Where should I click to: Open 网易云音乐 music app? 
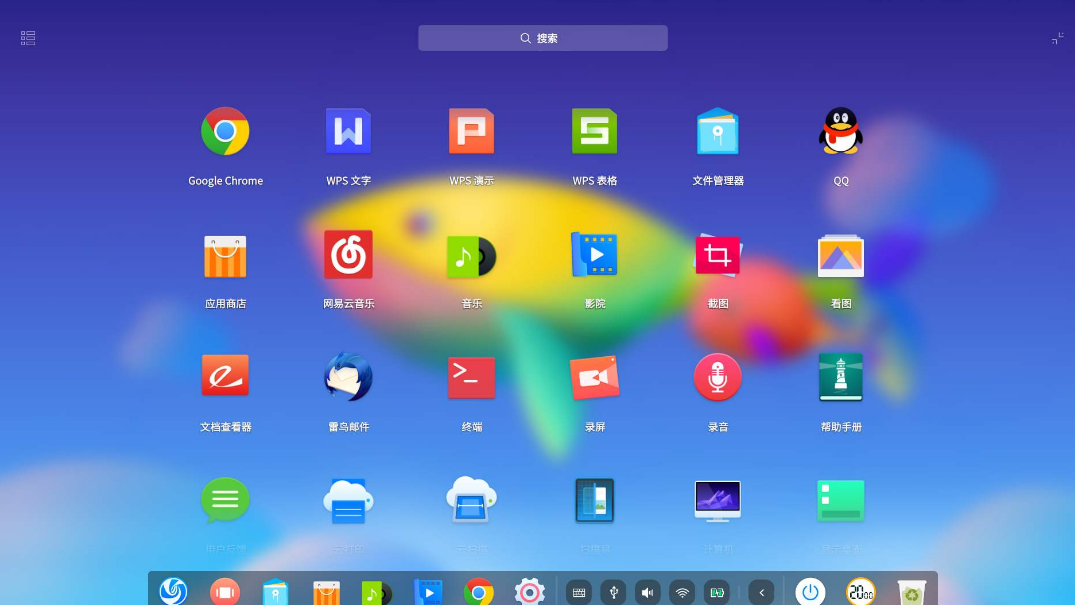[x=348, y=255]
